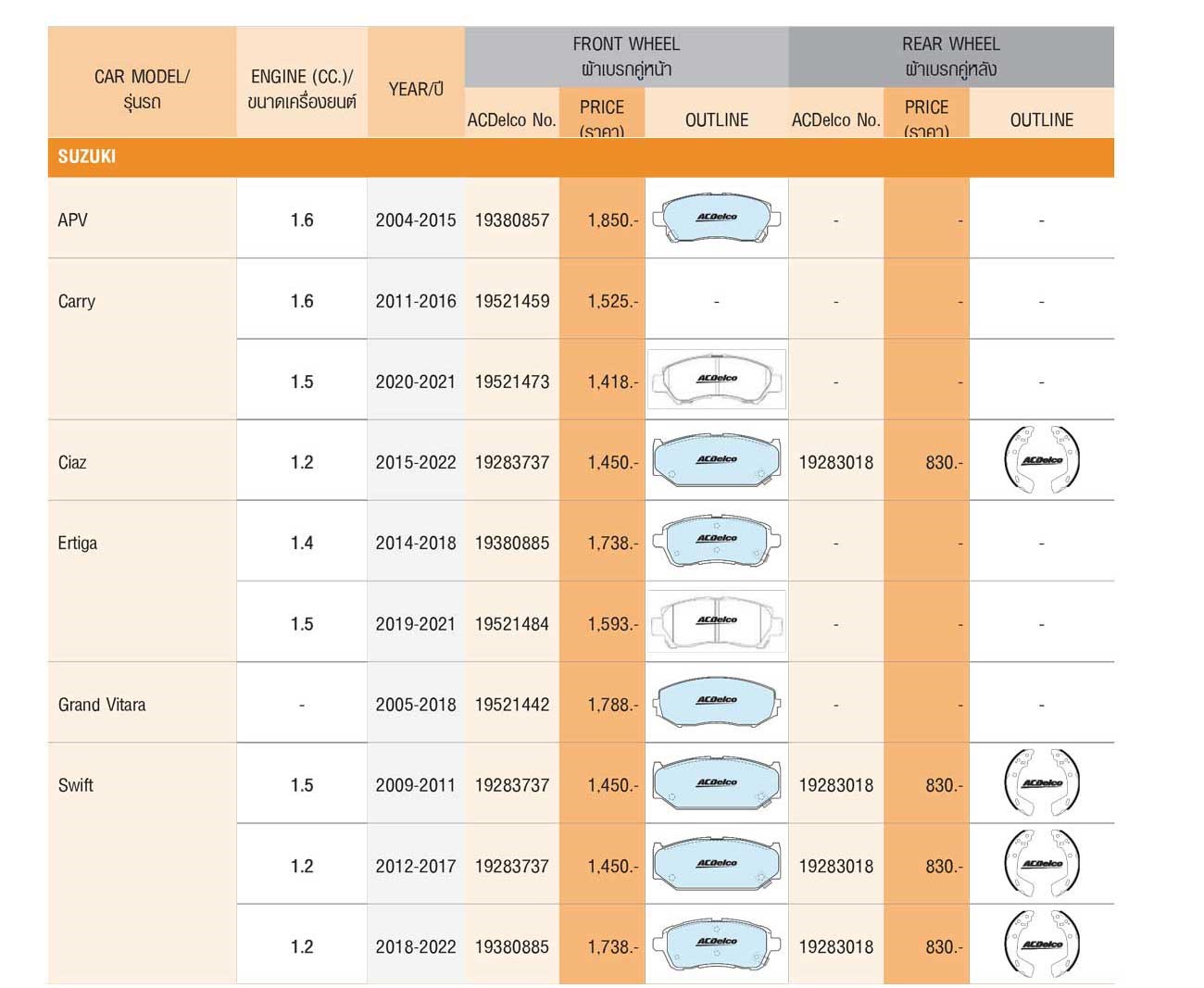Select the CAR MODEL column header
This screenshot has height=988, width=1204.
[142, 82]
